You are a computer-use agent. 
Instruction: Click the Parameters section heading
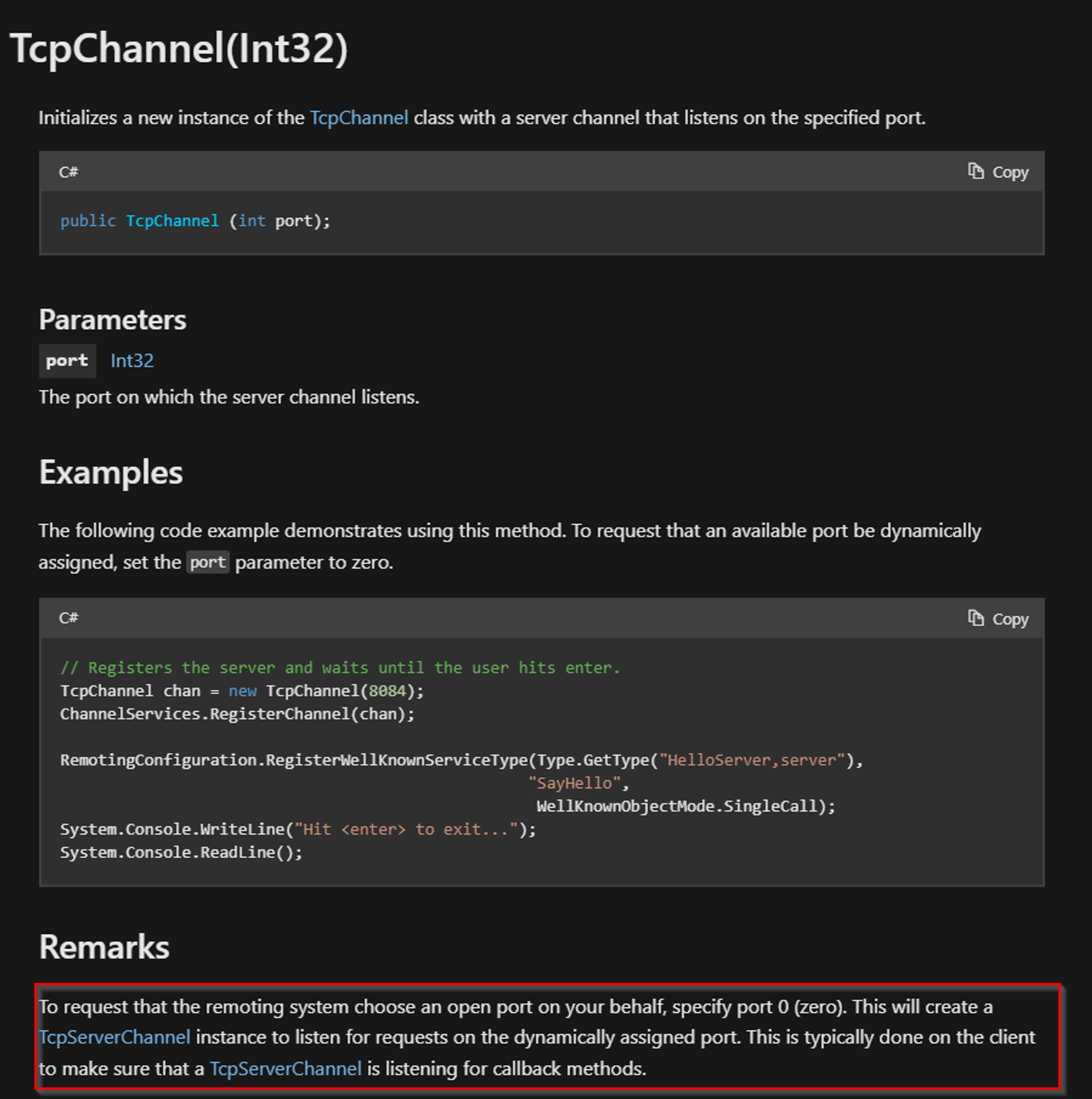tap(112, 319)
